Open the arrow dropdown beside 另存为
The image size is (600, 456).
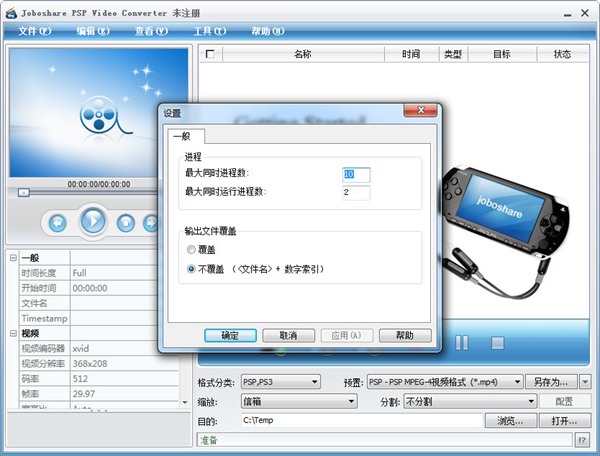point(585,382)
